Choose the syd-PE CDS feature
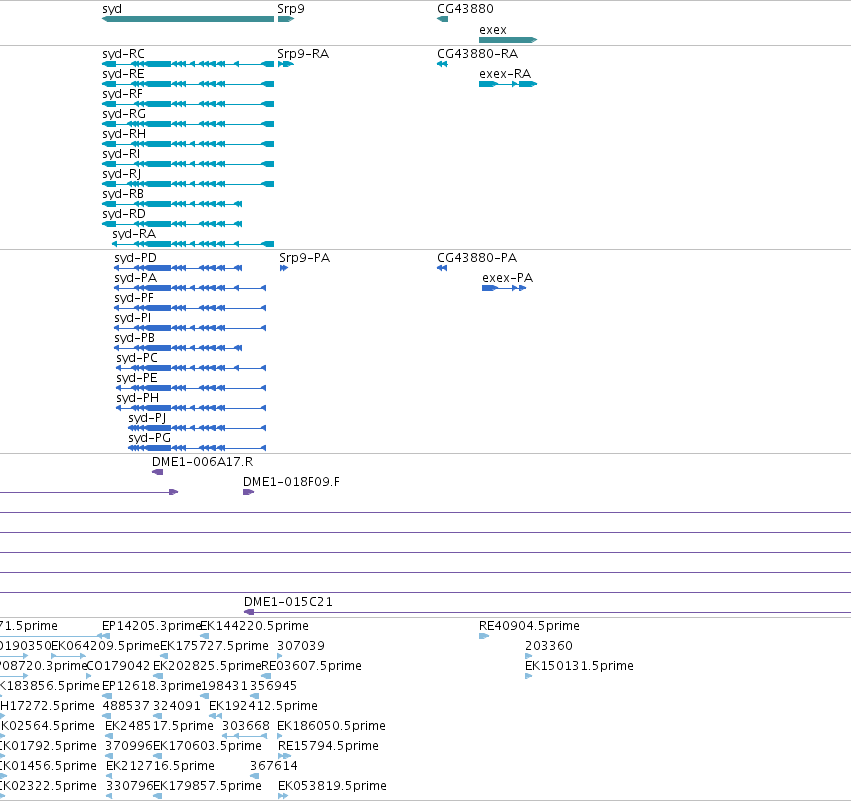Screen dimensions: 851x801 (191, 389)
